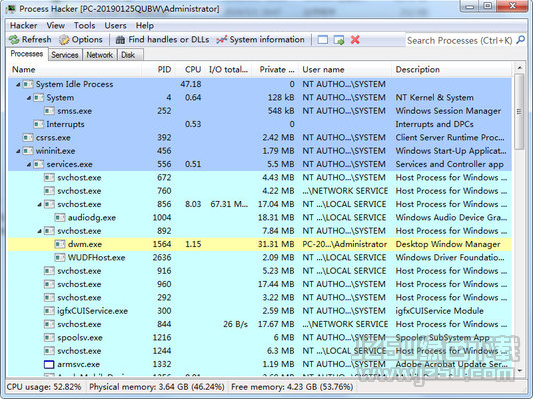Select the dwm.exe process name
Image resolution: width=533 pixels, height=400 pixels.
click(85, 244)
